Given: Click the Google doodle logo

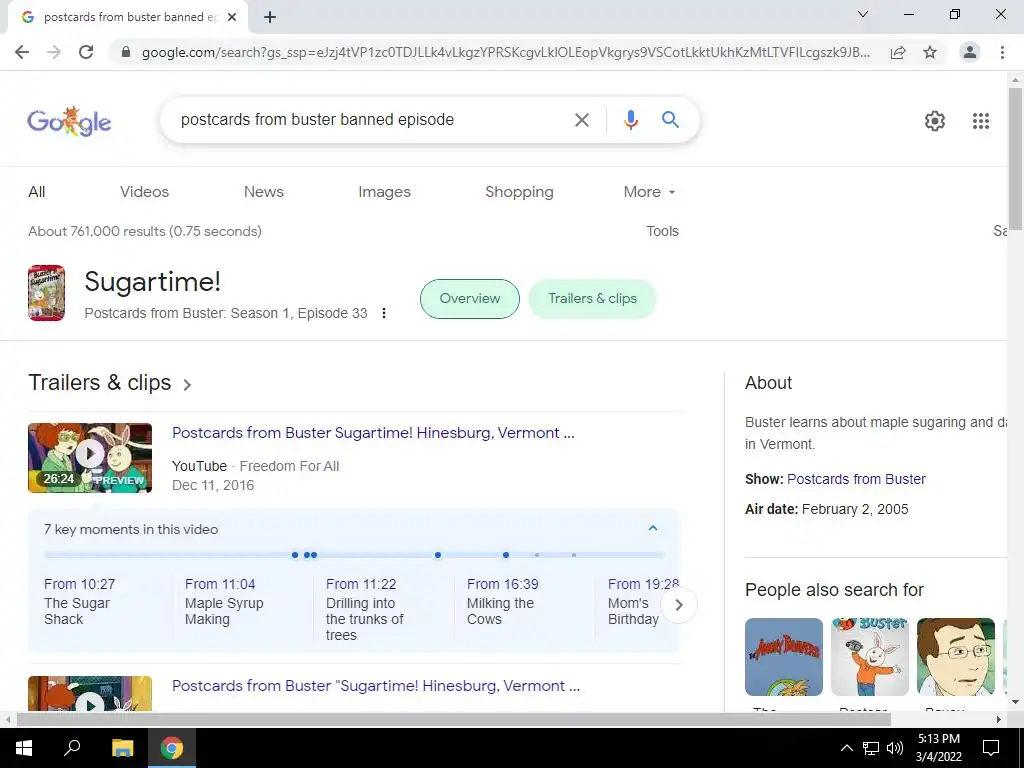Looking at the screenshot, I should [69, 121].
